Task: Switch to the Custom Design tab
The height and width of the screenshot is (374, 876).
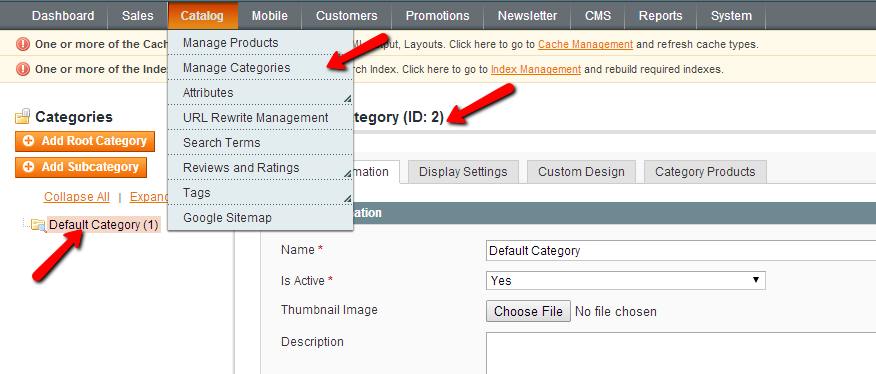Action: (581, 172)
